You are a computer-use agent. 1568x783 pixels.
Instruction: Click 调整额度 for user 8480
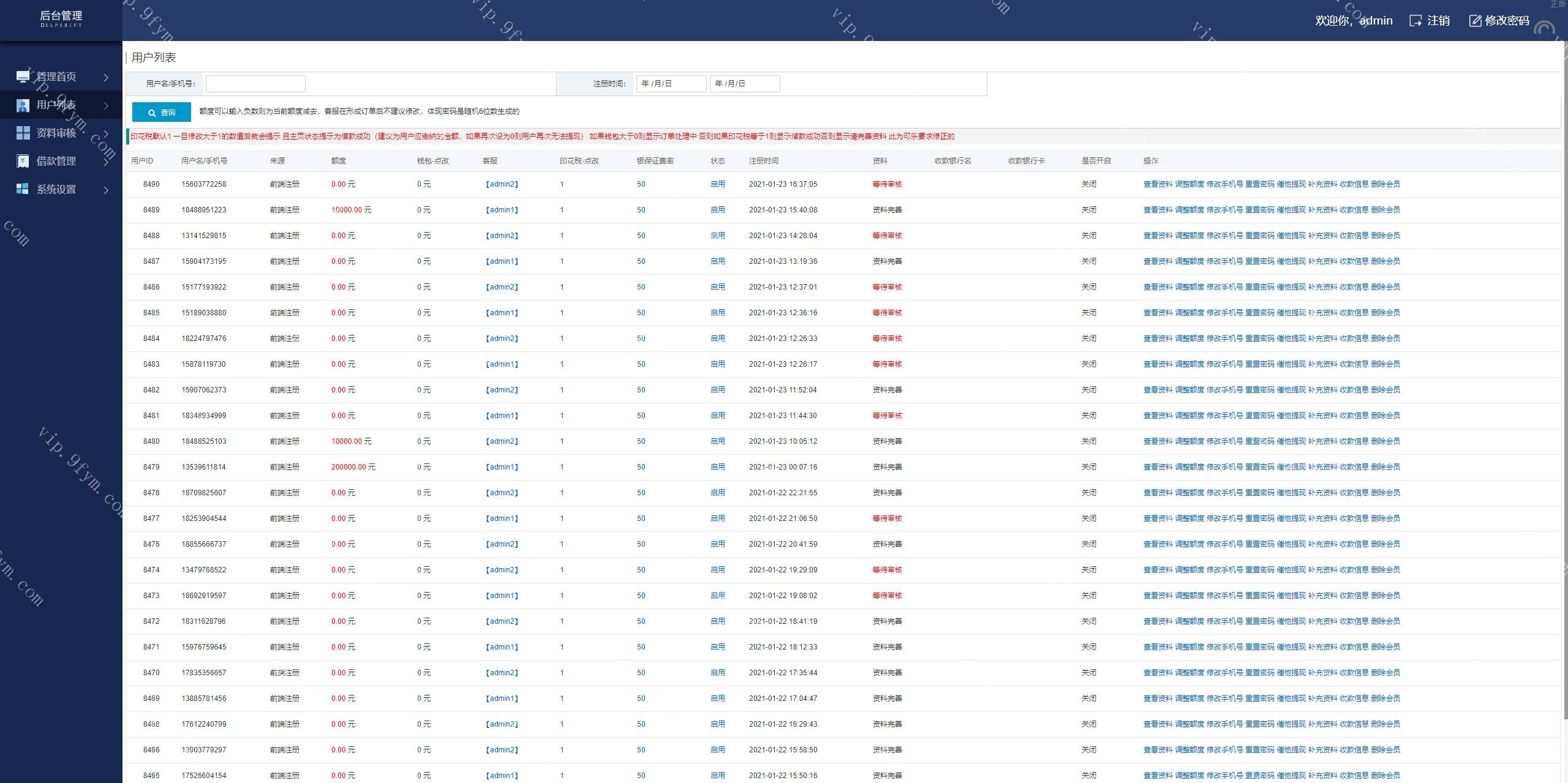[1189, 441]
